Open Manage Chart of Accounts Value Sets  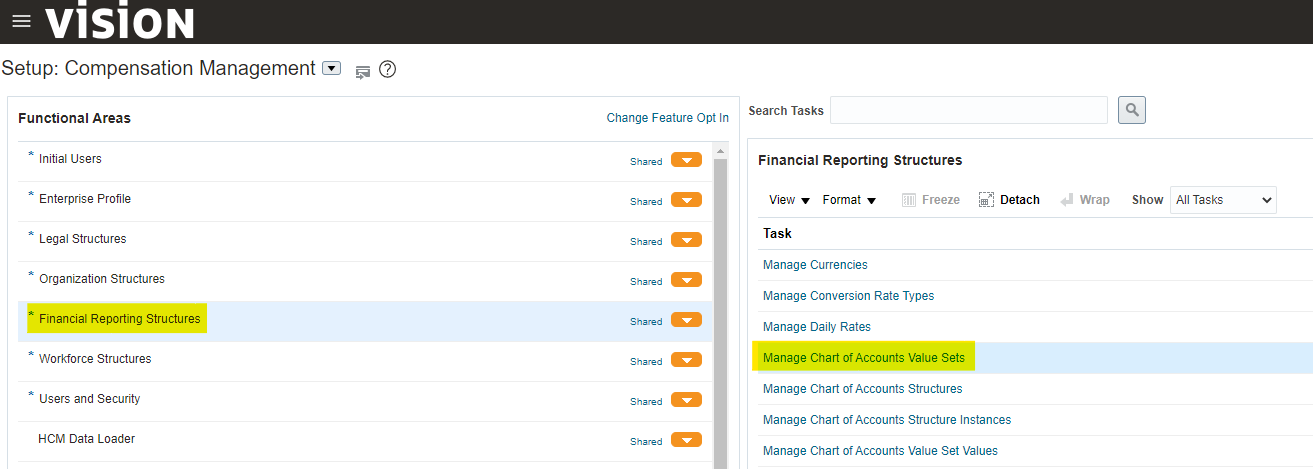[863, 358]
